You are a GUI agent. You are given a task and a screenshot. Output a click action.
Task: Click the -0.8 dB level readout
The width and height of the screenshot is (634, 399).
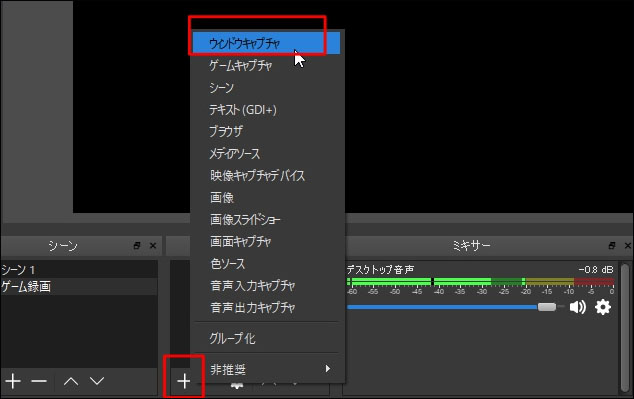click(596, 270)
